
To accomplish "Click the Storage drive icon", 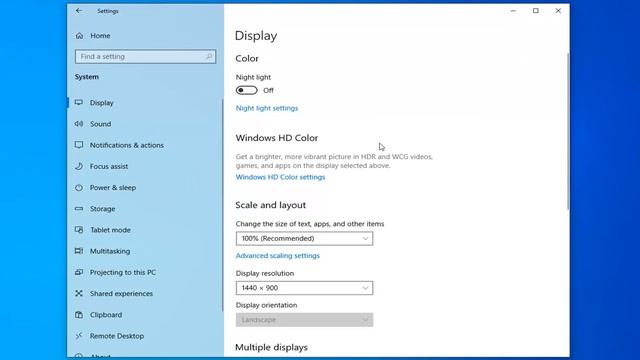I will pos(79,209).
